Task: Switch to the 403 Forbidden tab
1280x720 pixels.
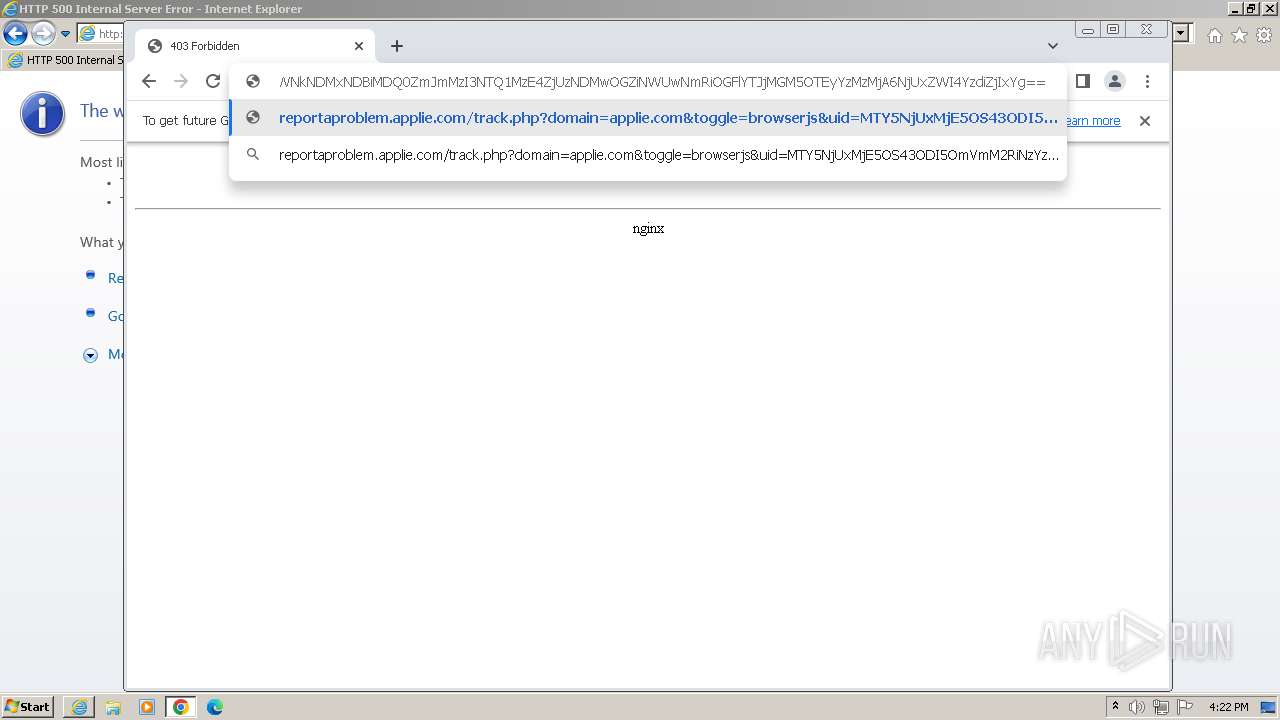Action: [255, 46]
